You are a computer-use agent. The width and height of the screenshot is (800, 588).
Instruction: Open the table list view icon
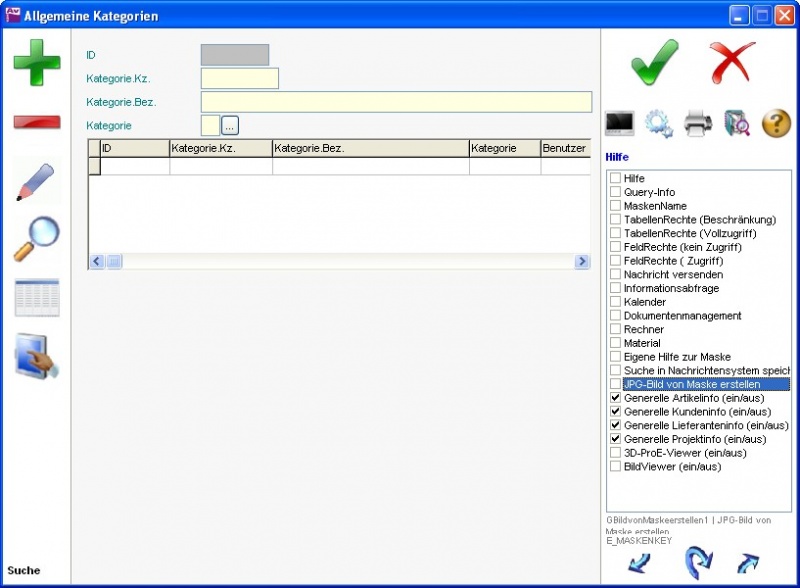coord(36,298)
